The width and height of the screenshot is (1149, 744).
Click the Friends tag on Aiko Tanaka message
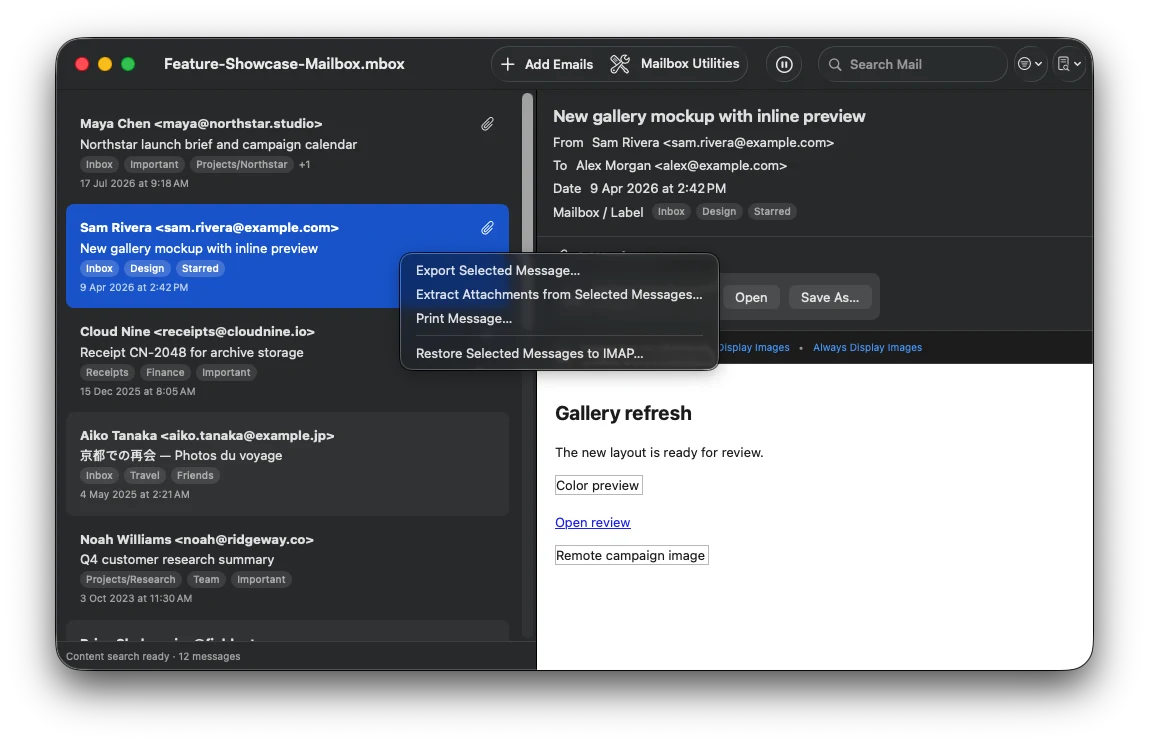click(195, 475)
